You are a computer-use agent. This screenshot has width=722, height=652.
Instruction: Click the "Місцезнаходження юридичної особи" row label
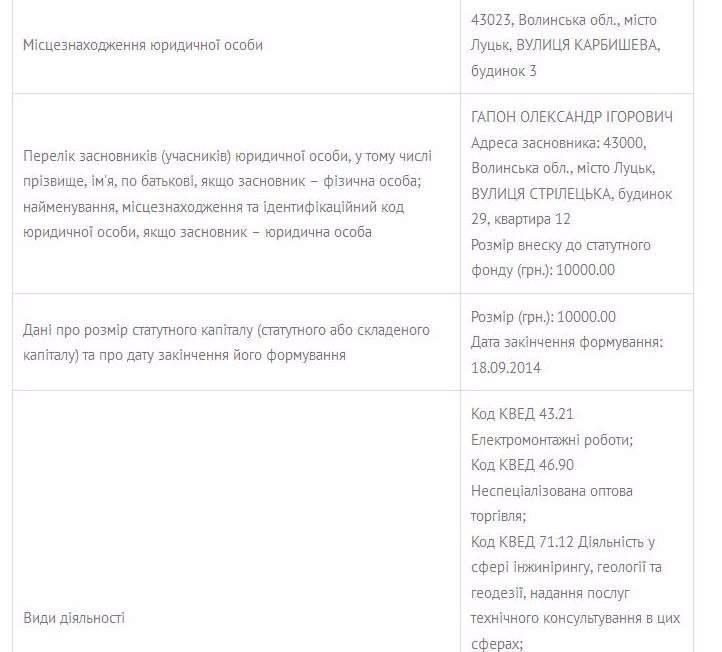(143, 45)
